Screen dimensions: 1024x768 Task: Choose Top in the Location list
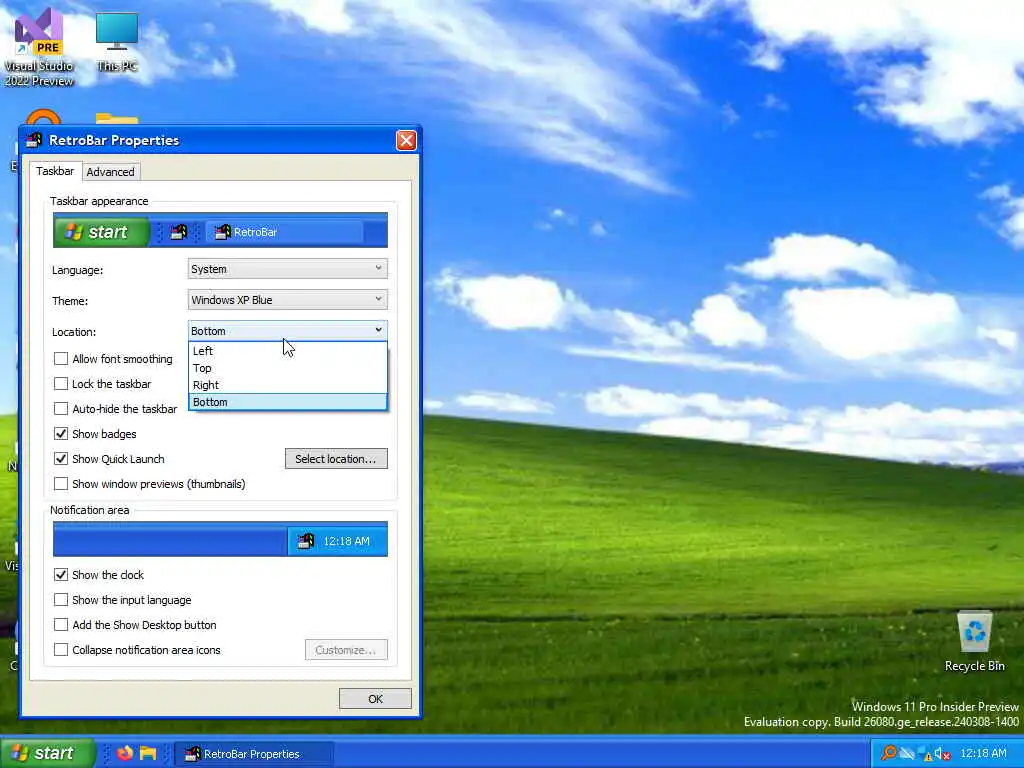(287, 368)
